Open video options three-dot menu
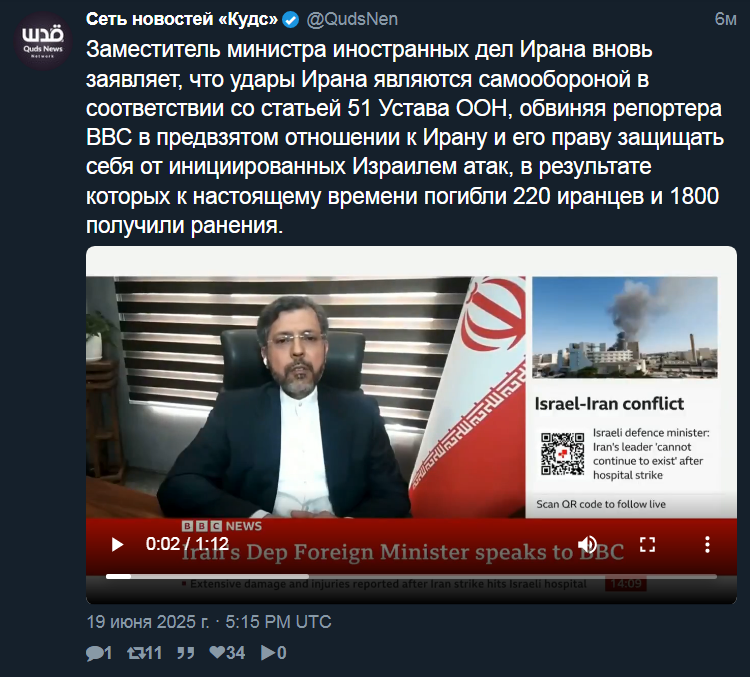Screen dimensions: 750x677 (x=707, y=544)
